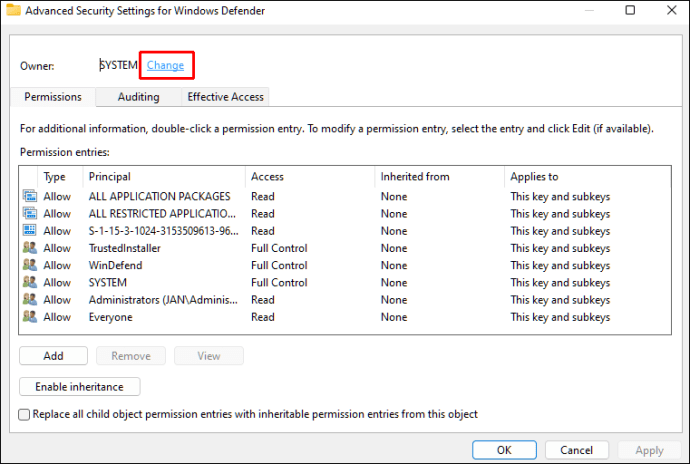Cancel the Advanced Security Settings dialog
Viewport: 690px width, 464px height.
[x=576, y=450]
